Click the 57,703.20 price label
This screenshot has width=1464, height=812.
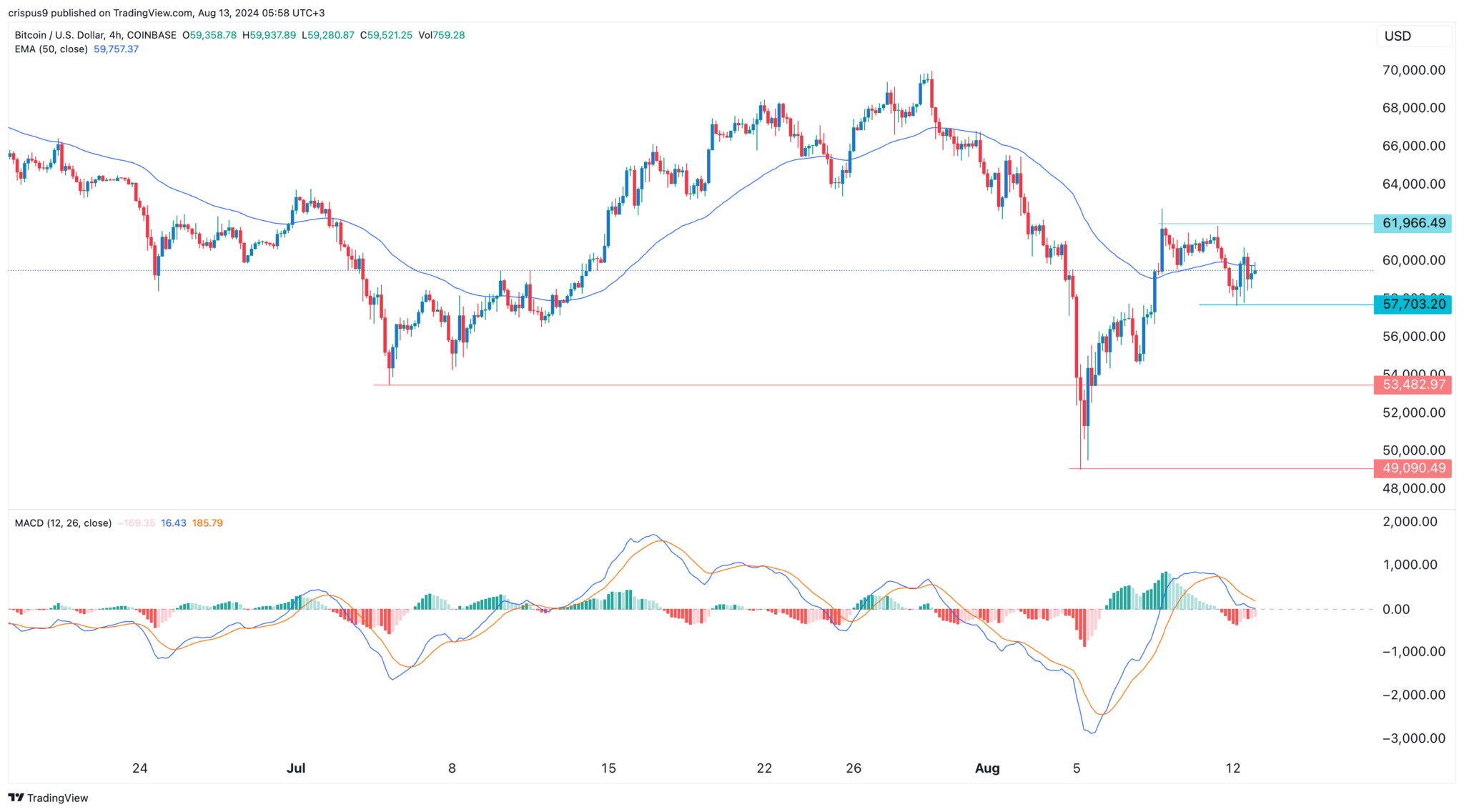[x=1413, y=304]
